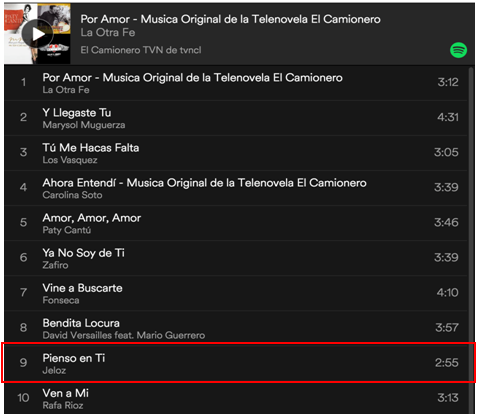Select track 1 Por Amor by La Otra Fe
Image resolution: width=477 pixels, height=415 pixels.
[x=236, y=83]
